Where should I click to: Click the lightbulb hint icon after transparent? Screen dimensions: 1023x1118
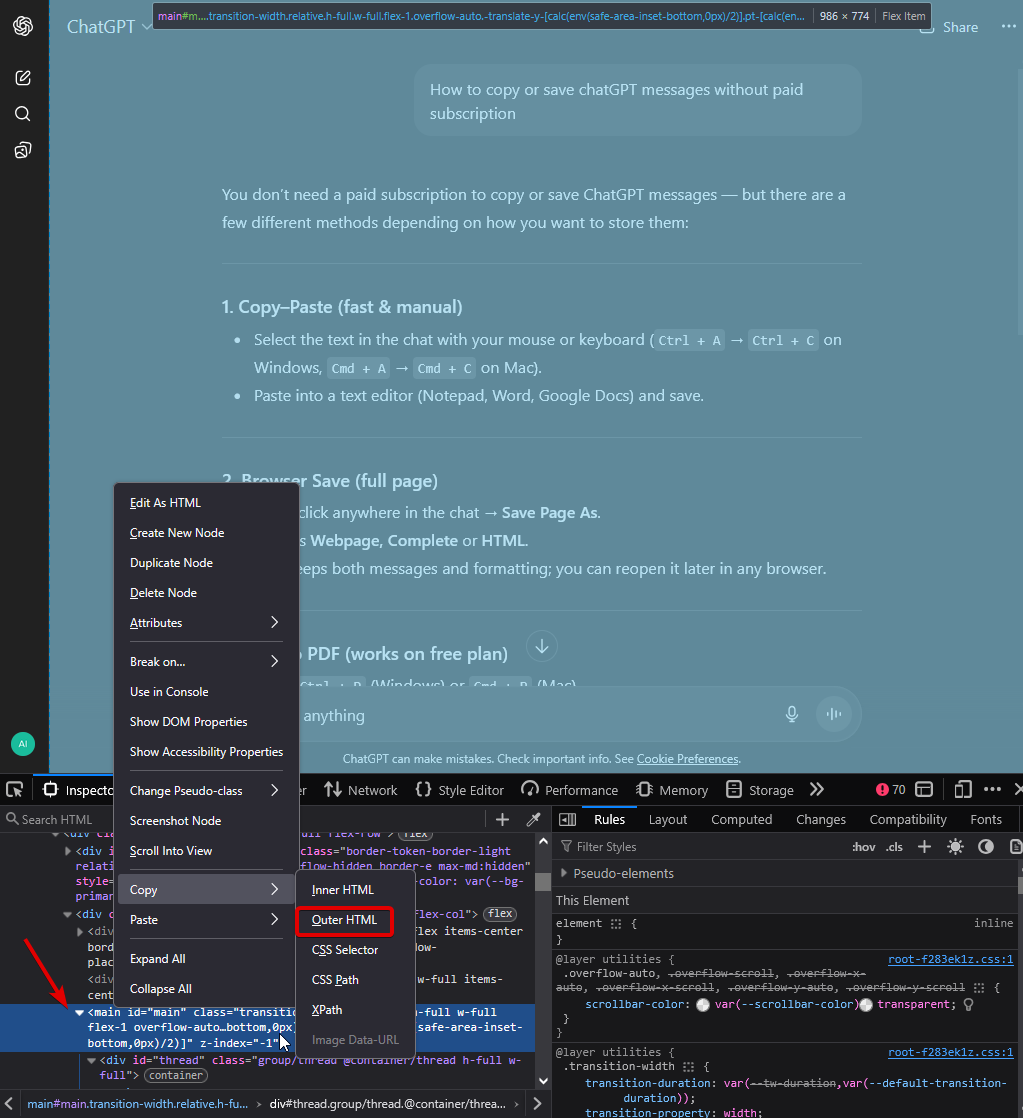[x=968, y=1004]
